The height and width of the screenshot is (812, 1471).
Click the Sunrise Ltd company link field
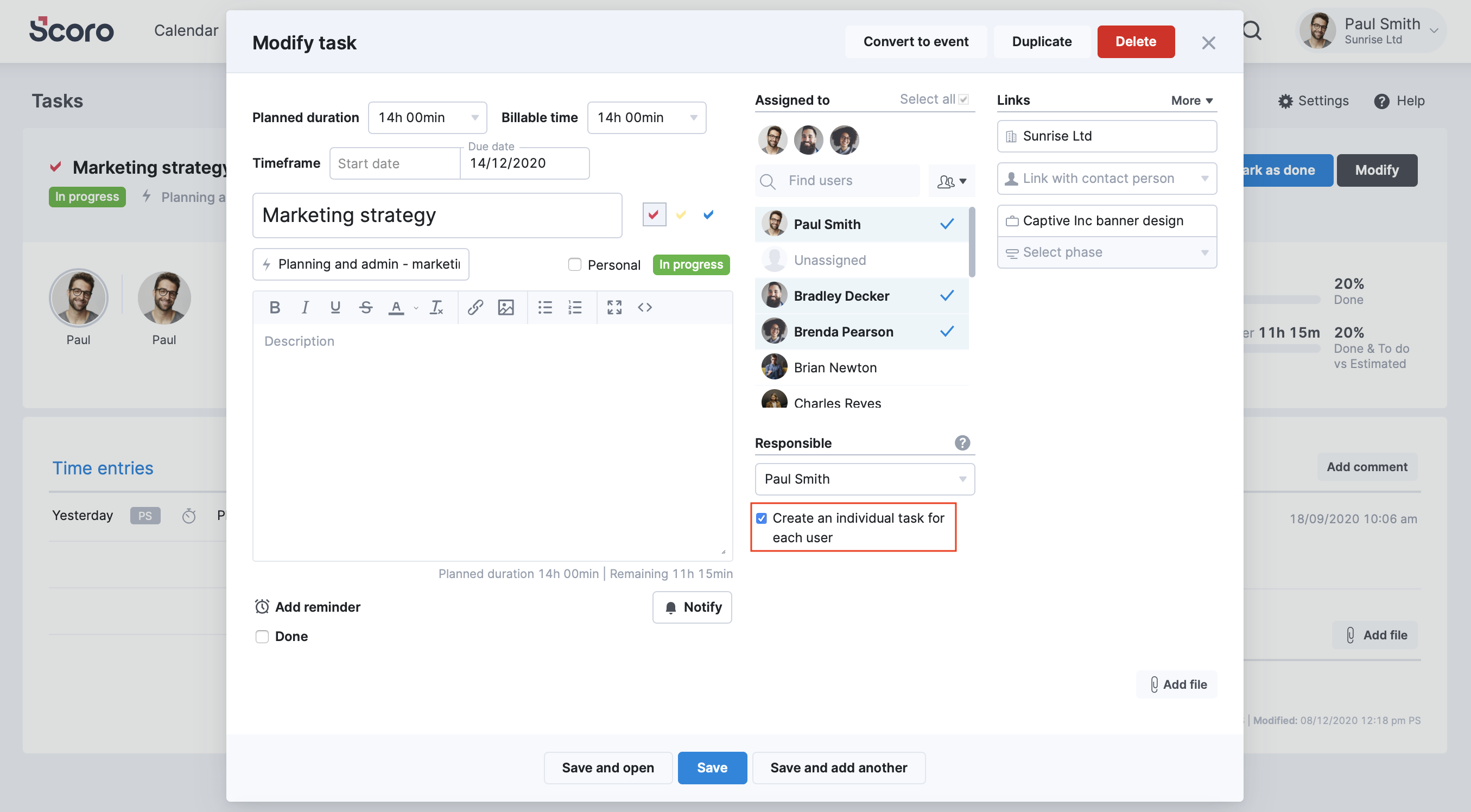click(1106, 136)
